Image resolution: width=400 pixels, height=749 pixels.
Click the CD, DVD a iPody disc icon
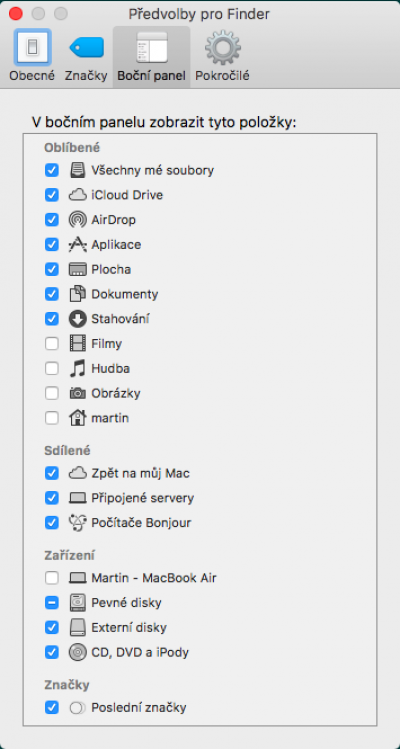(77, 652)
